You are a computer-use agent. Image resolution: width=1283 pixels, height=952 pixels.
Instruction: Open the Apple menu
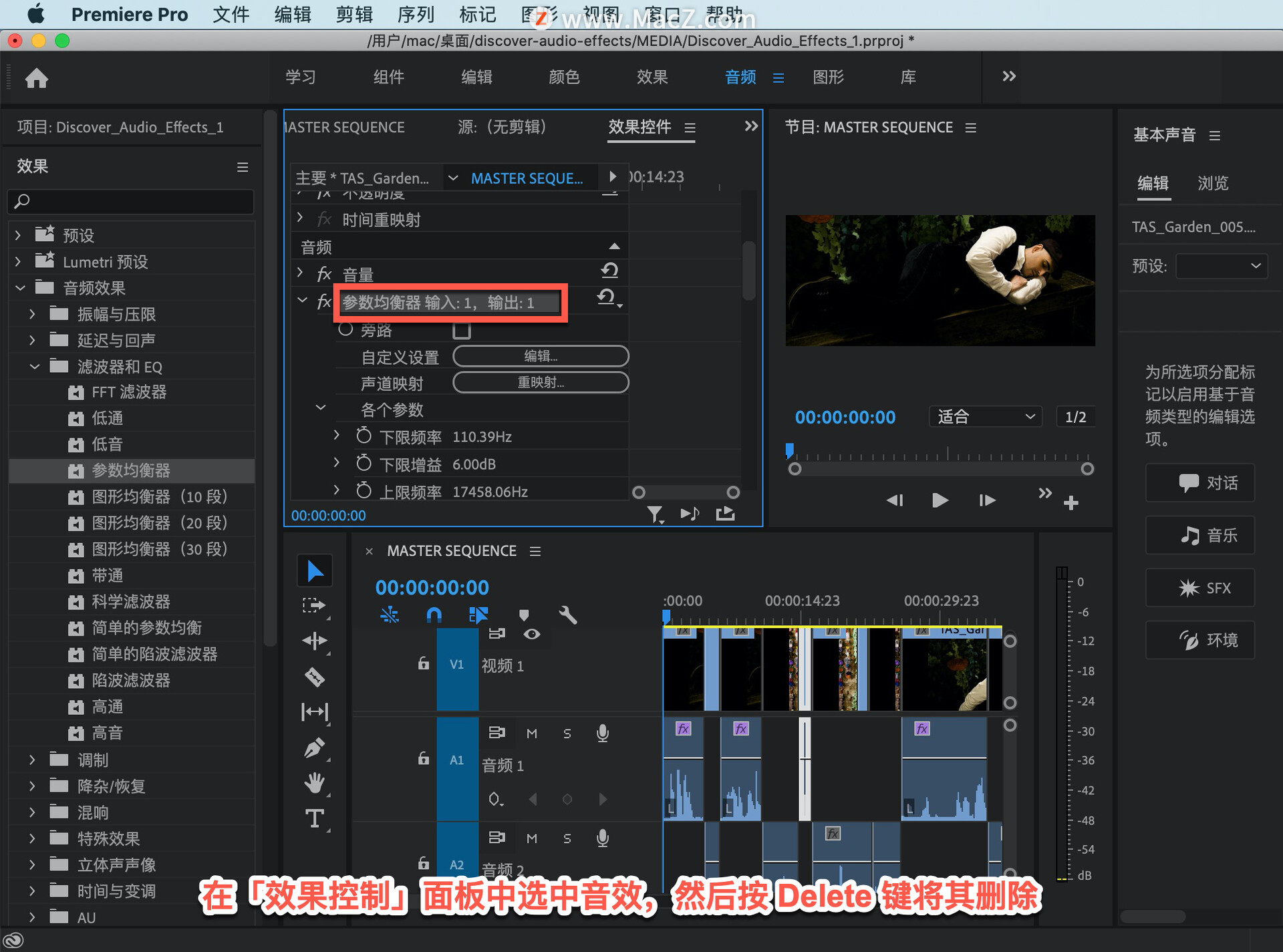pos(35,14)
